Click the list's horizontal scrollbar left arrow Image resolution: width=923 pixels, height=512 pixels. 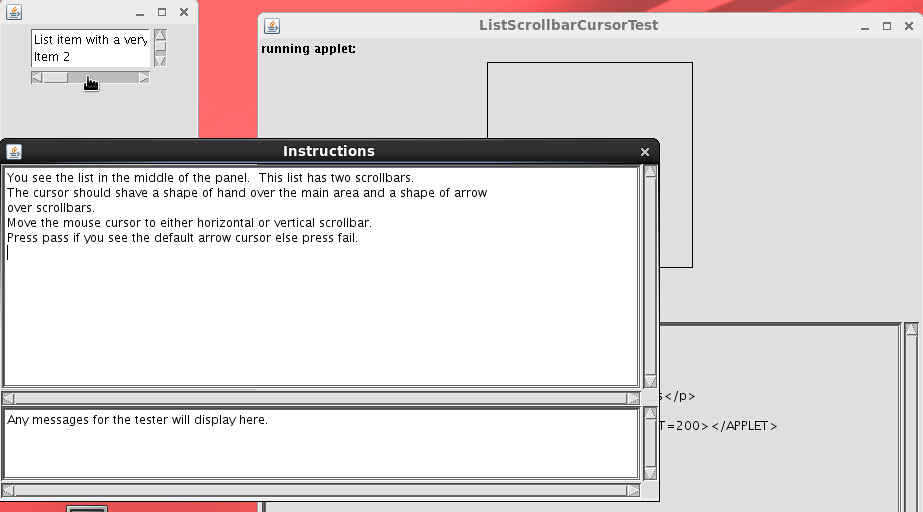click(37, 78)
